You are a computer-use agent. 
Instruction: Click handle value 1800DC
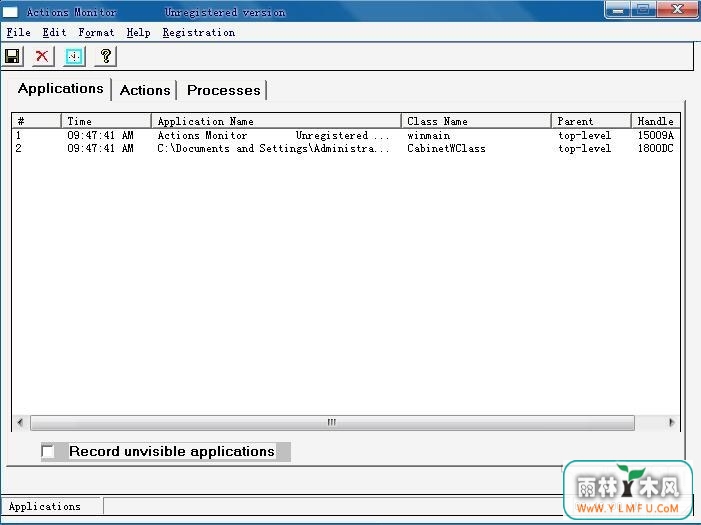(x=655, y=148)
